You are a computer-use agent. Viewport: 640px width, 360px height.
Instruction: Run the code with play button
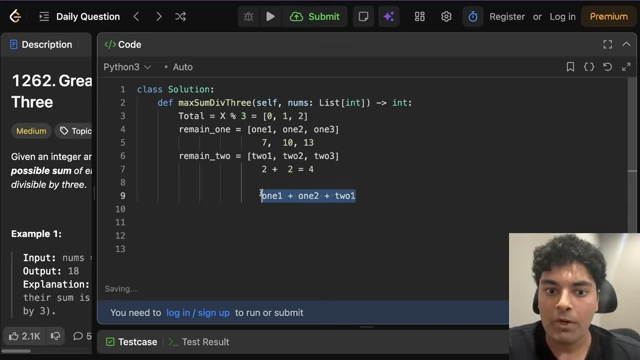[x=270, y=17]
